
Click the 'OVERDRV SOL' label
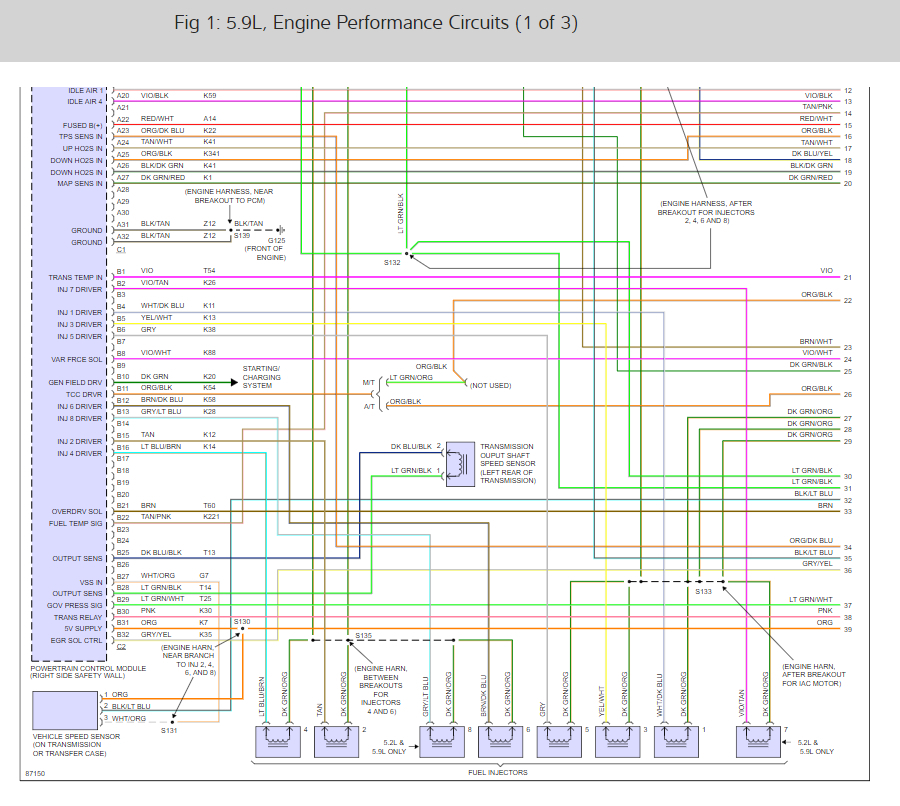(77, 512)
